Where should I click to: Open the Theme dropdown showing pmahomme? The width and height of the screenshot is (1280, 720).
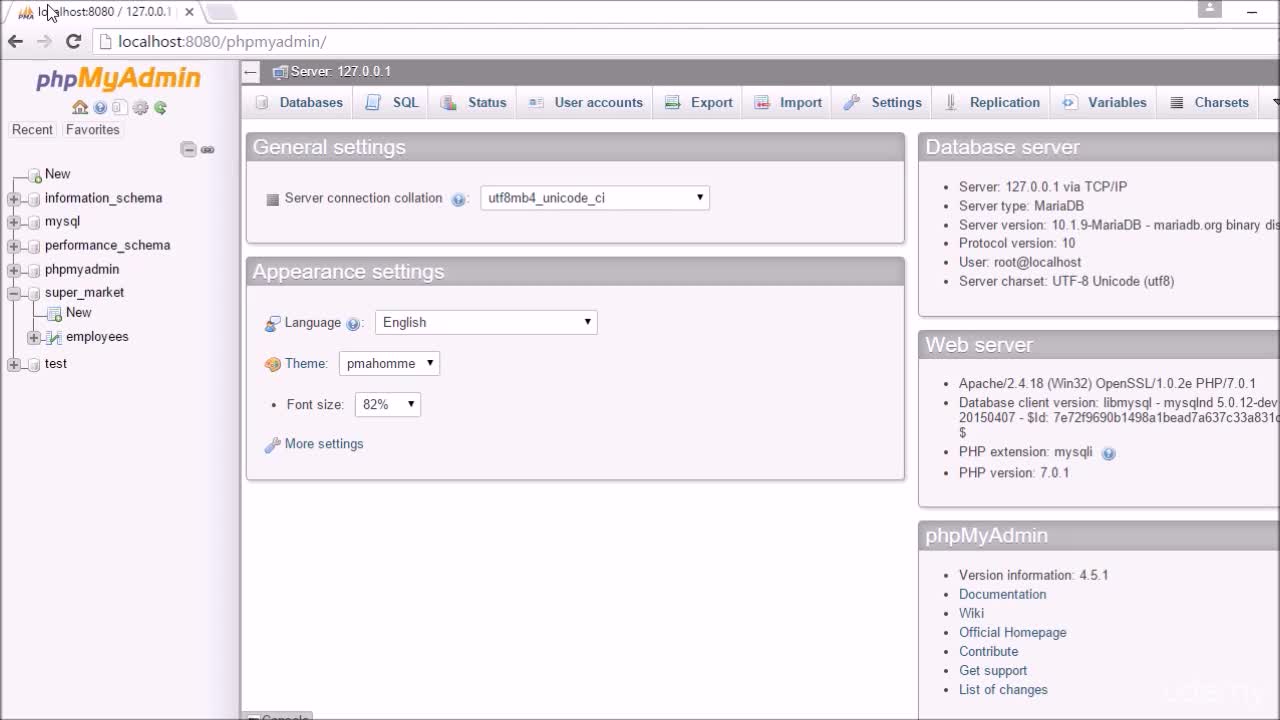[x=389, y=363]
